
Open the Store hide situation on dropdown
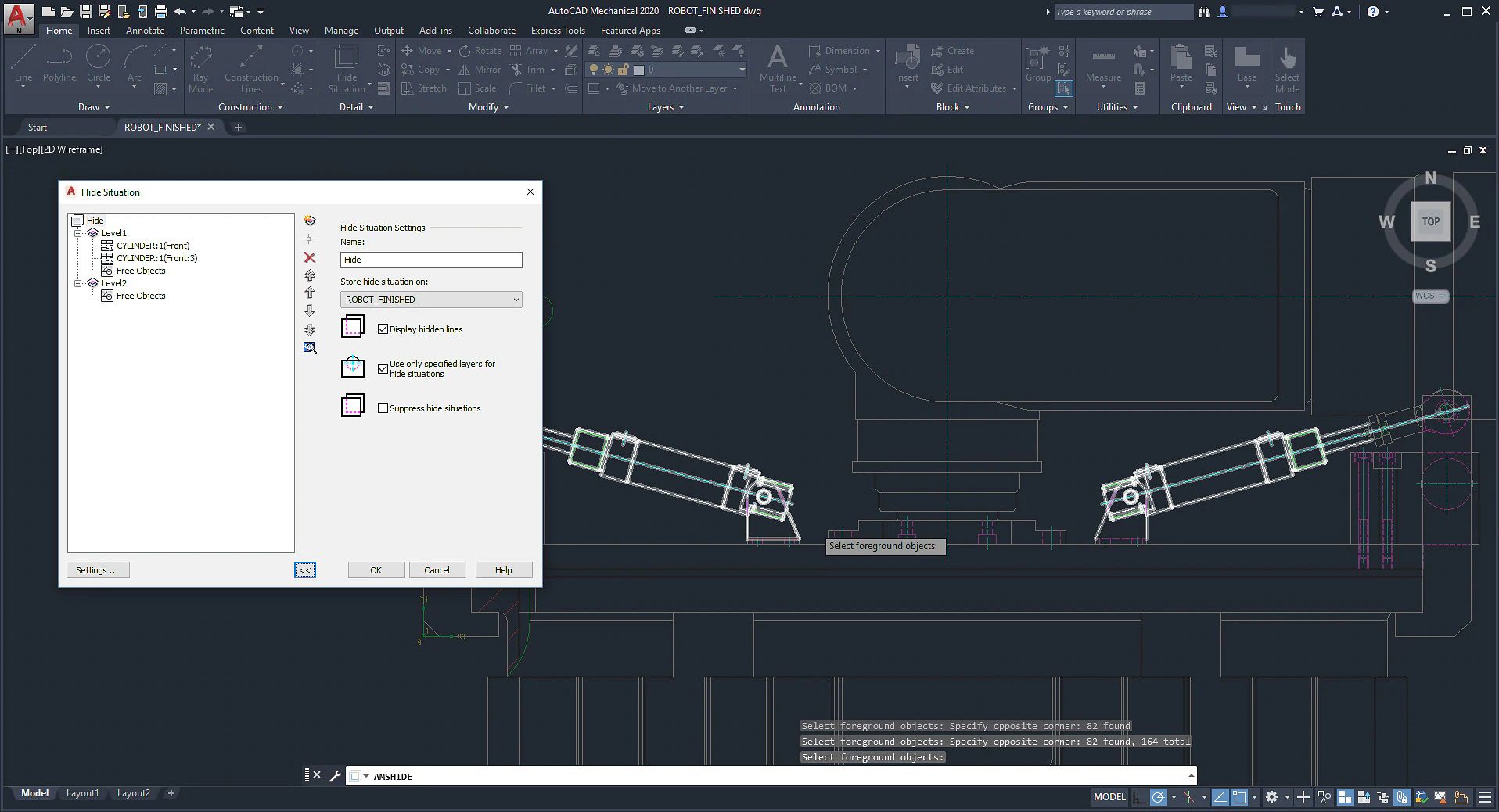point(431,300)
